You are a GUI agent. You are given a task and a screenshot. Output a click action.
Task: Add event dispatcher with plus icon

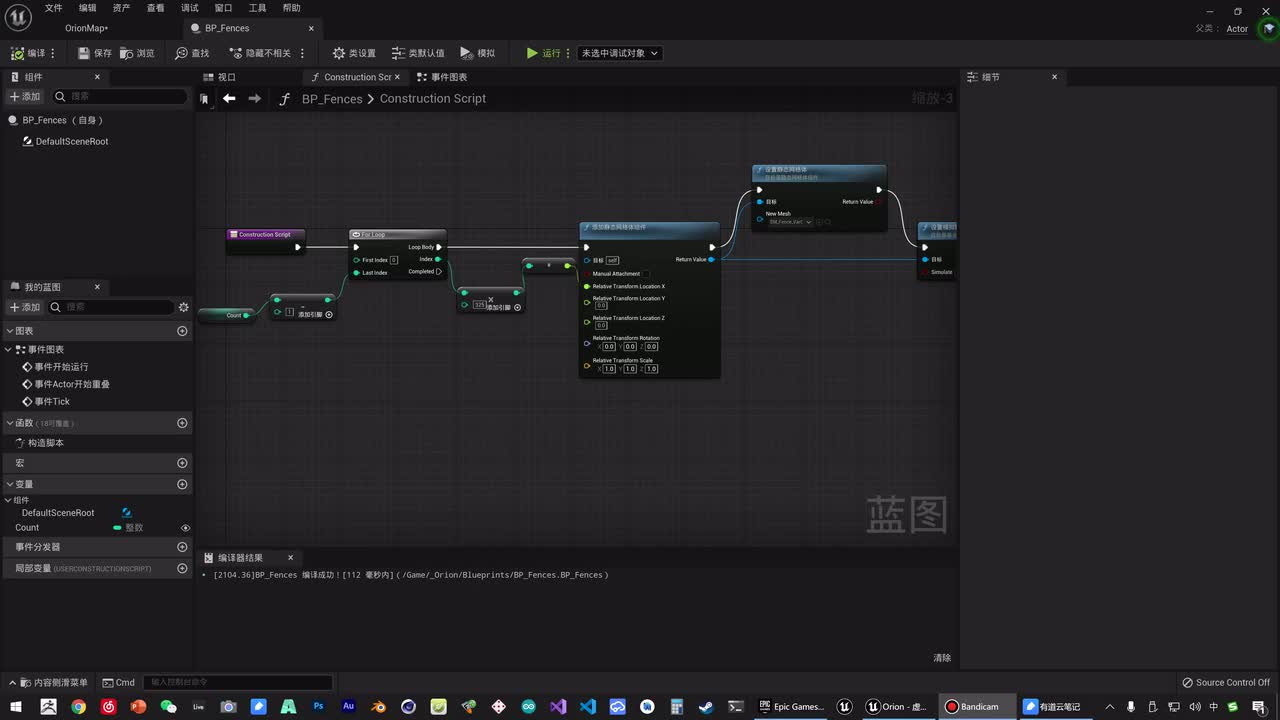(182, 547)
